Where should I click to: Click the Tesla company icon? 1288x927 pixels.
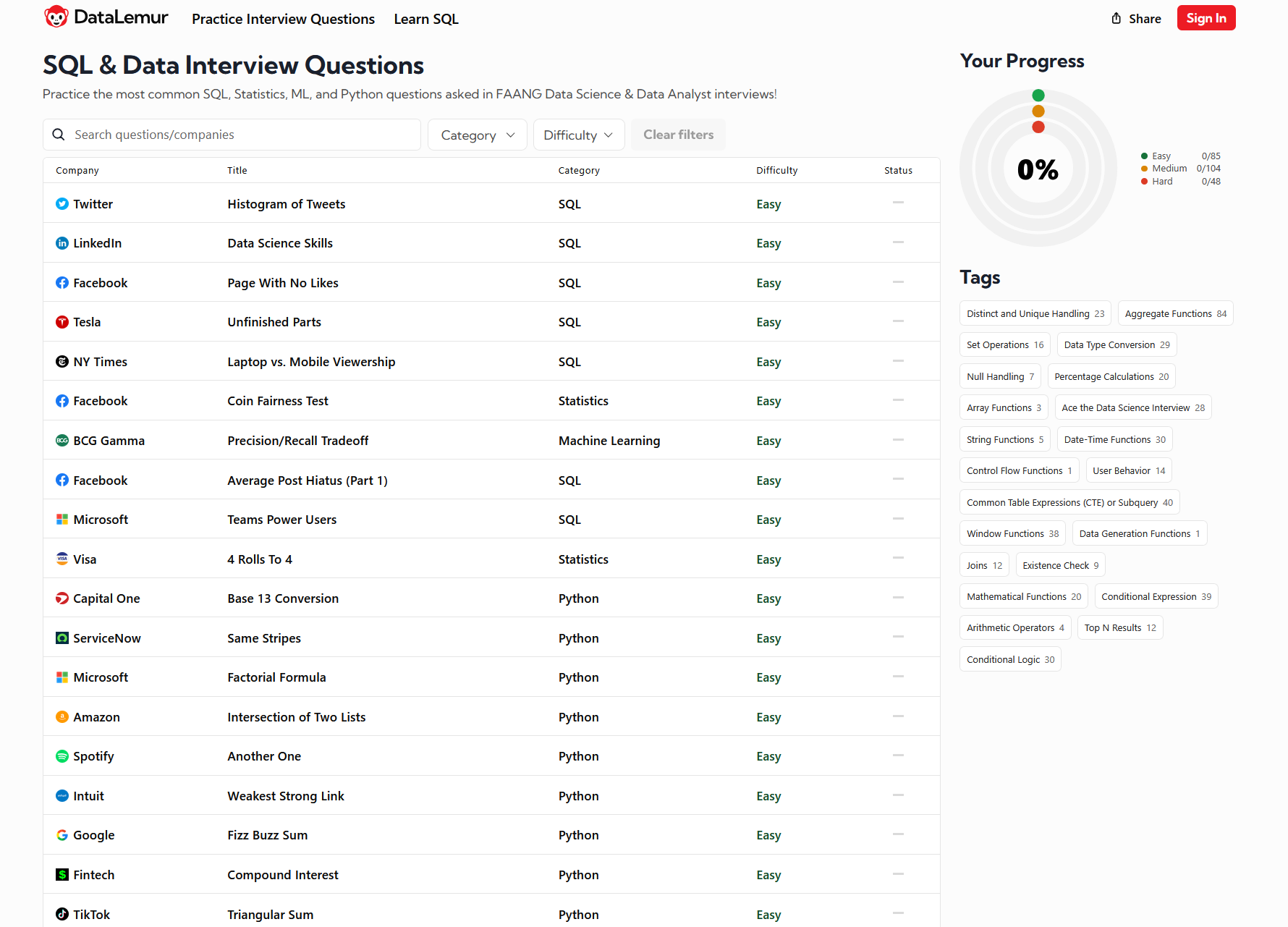[x=62, y=322]
